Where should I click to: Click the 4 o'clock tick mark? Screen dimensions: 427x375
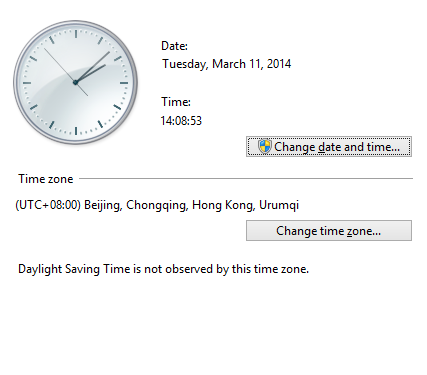[117, 107]
